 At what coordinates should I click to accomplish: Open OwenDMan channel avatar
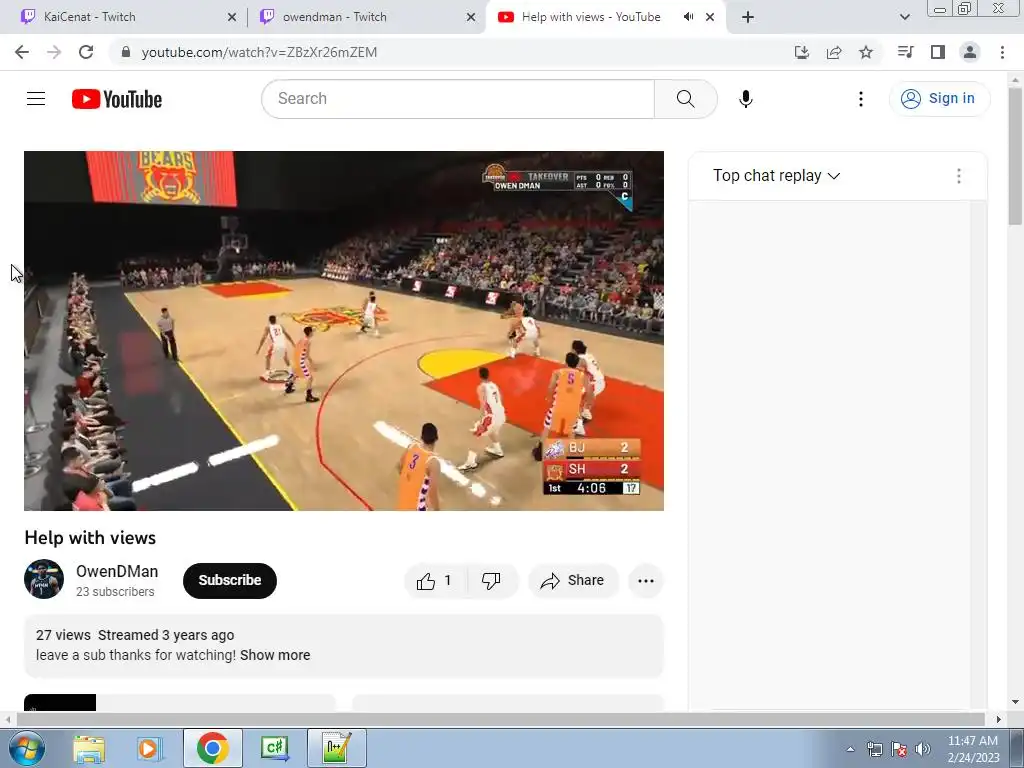tap(44, 579)
